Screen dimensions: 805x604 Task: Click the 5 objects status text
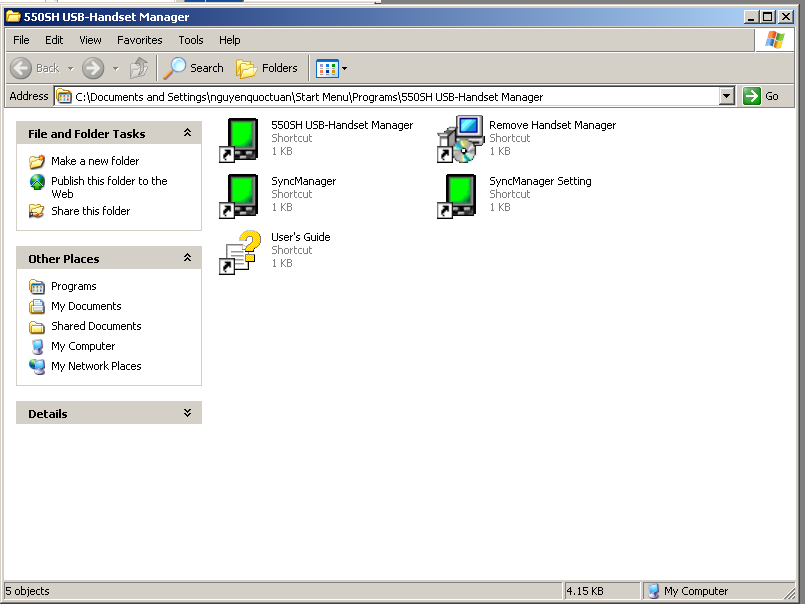coord(27,591)
